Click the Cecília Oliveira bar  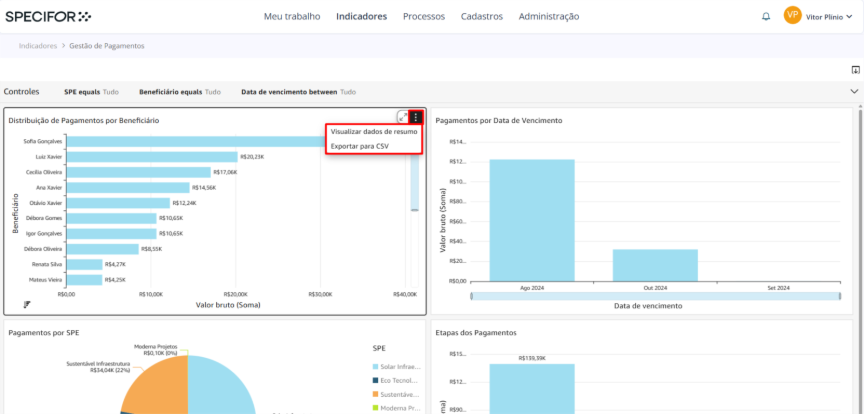[x=138, y=173]
